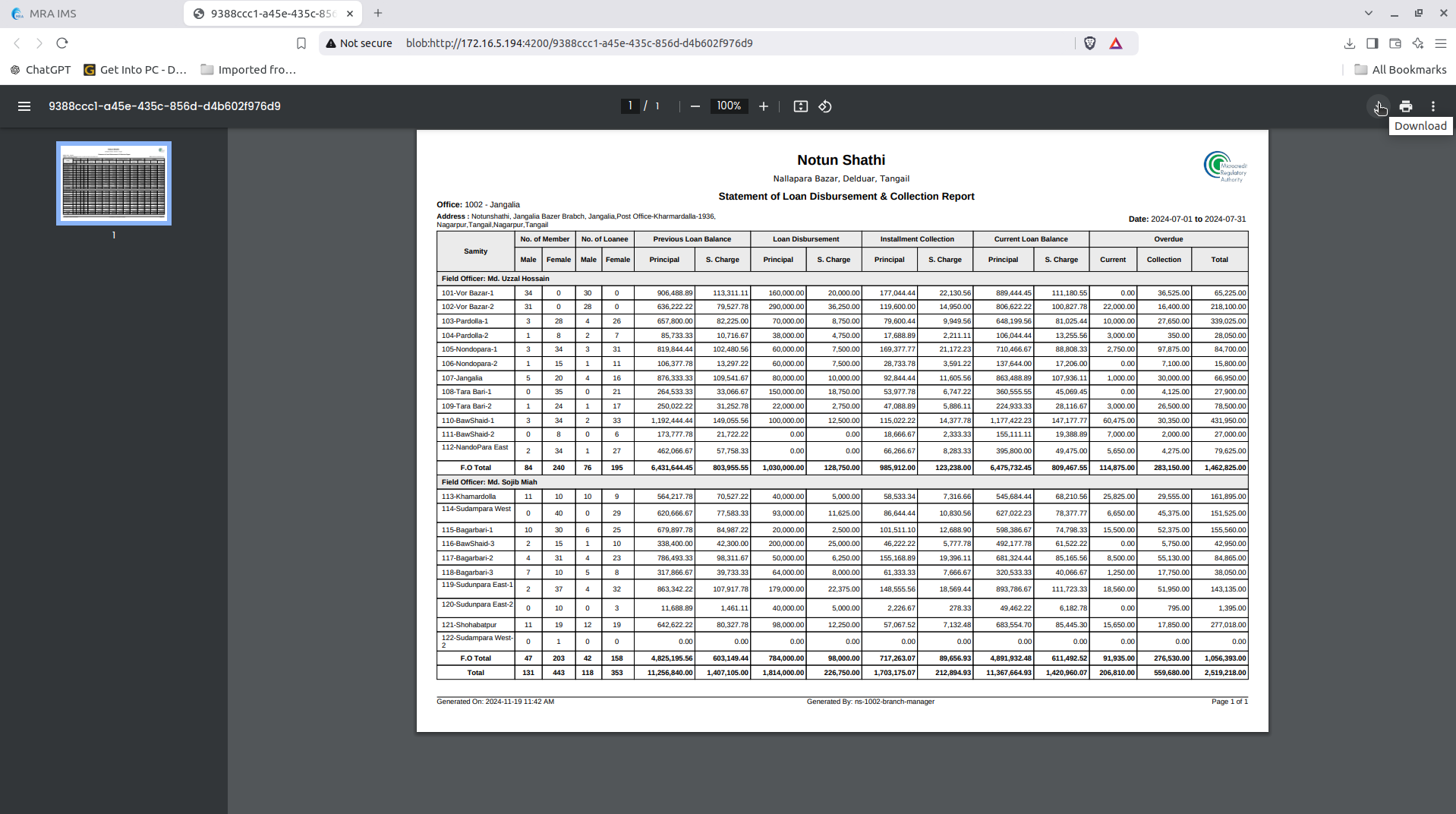The image size is (1456, 814).
Task: Open the ChatGPT bookmark
Action: [40, 70]
